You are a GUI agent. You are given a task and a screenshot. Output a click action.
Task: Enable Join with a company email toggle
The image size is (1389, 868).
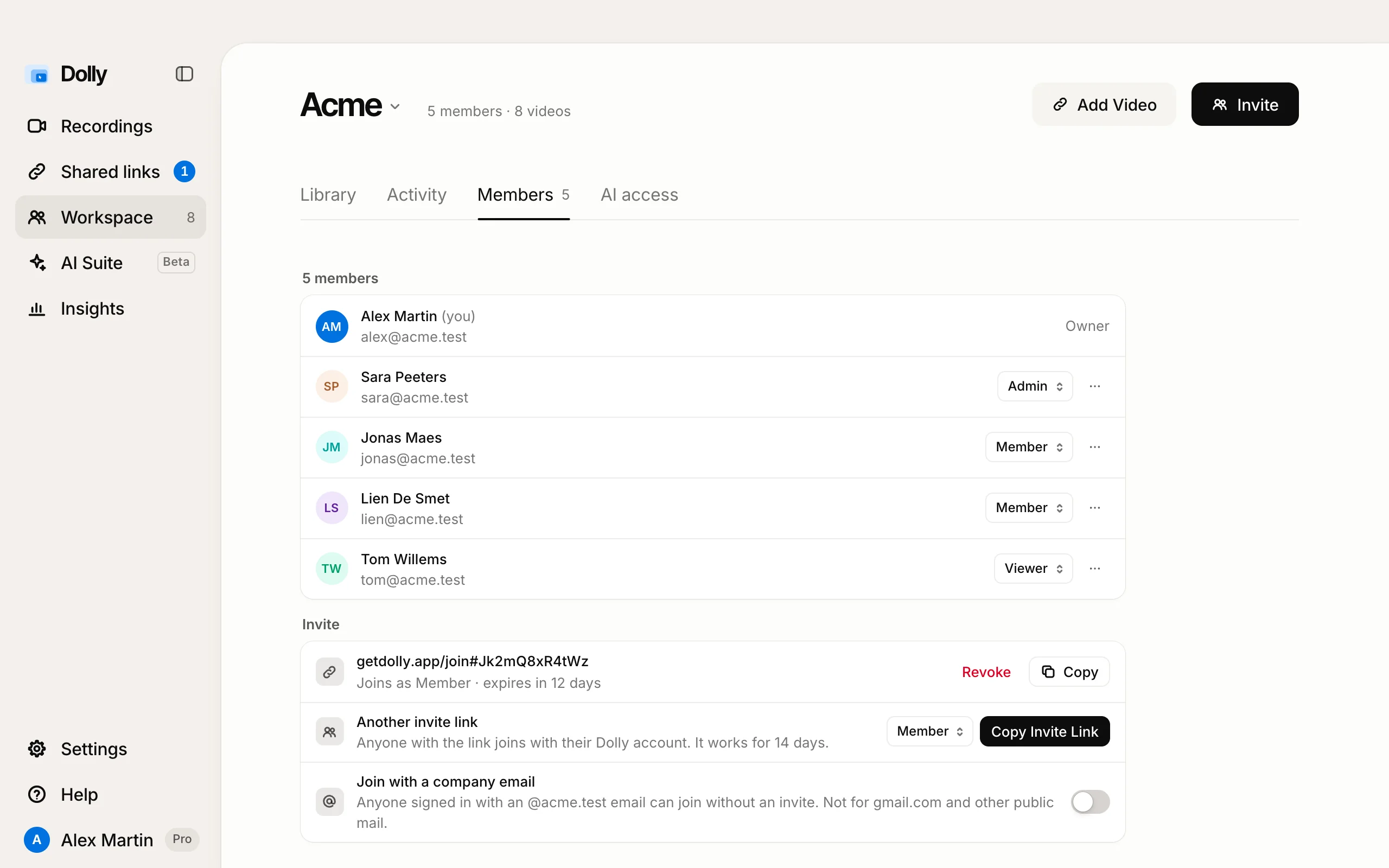click(x=1090, y=802)
